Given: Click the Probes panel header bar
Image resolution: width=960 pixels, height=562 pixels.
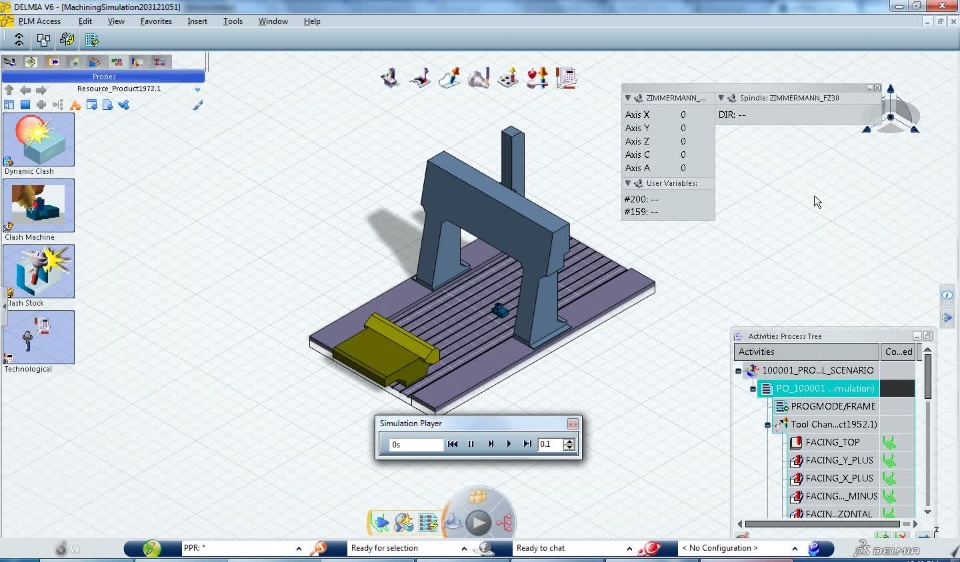Looking at the screenshot, I should point(103,77).
